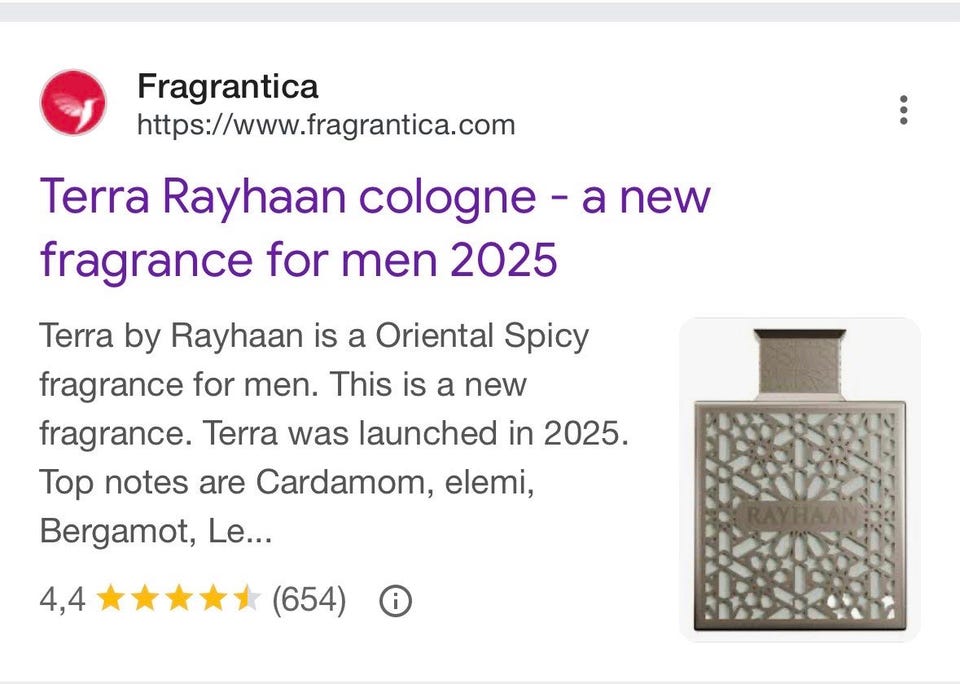Click the truncated 'Bergamot, Le...' snippet line
This screenshot has height=684, width=960.
(156, 531)
